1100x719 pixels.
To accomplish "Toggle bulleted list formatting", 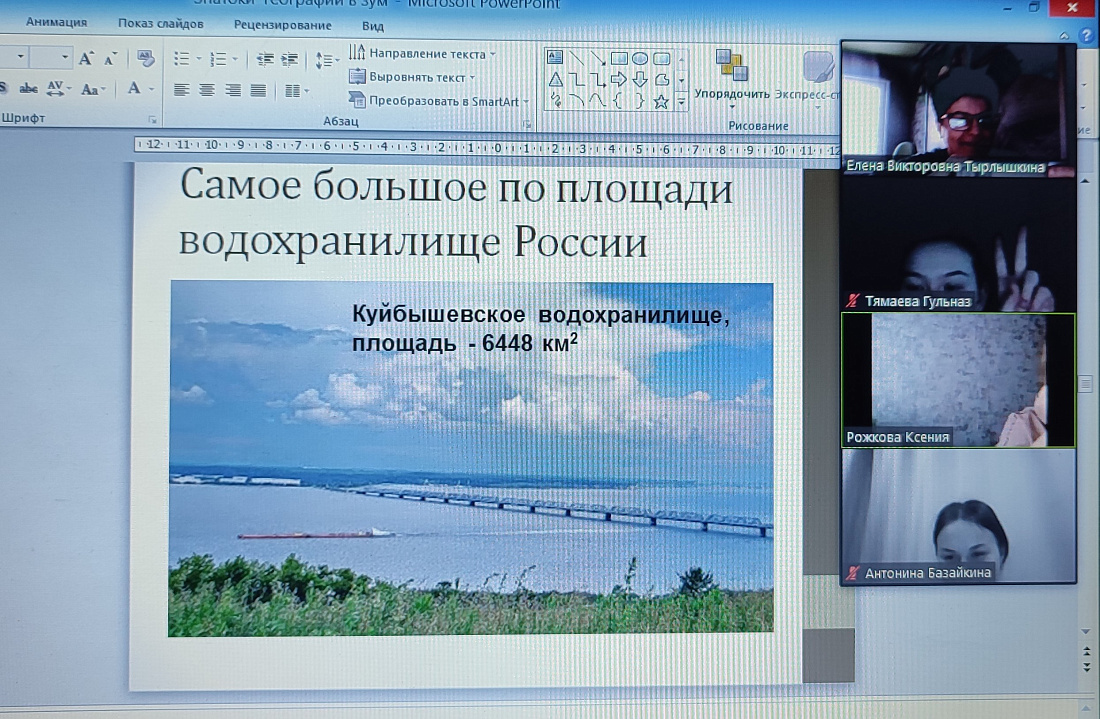I will (180, 59).
